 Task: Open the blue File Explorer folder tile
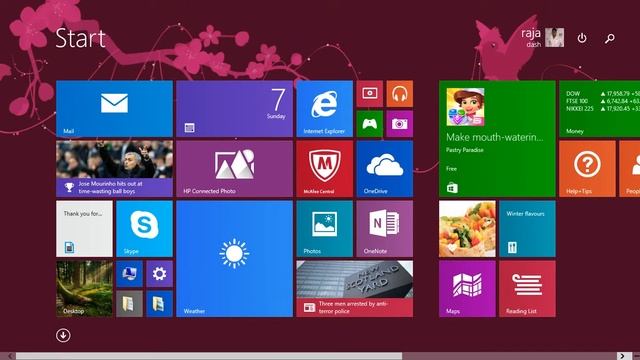(x=159, y=304)
